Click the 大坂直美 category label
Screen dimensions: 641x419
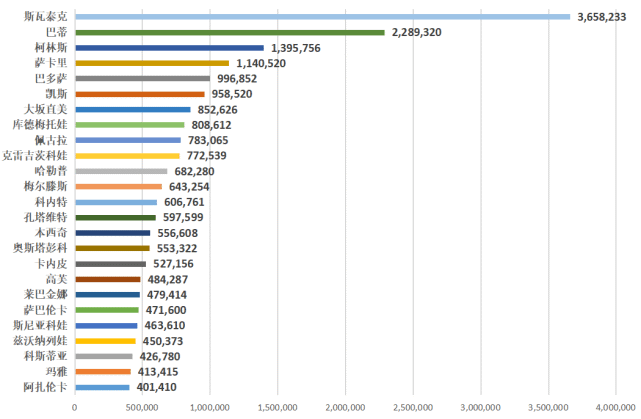45,109
